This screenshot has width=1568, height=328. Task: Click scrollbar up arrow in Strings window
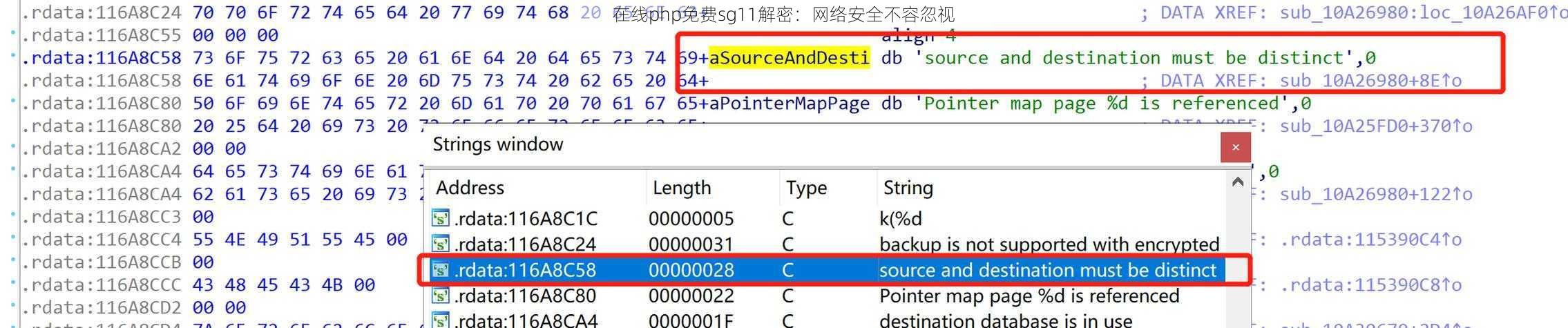click(1237, 182)
